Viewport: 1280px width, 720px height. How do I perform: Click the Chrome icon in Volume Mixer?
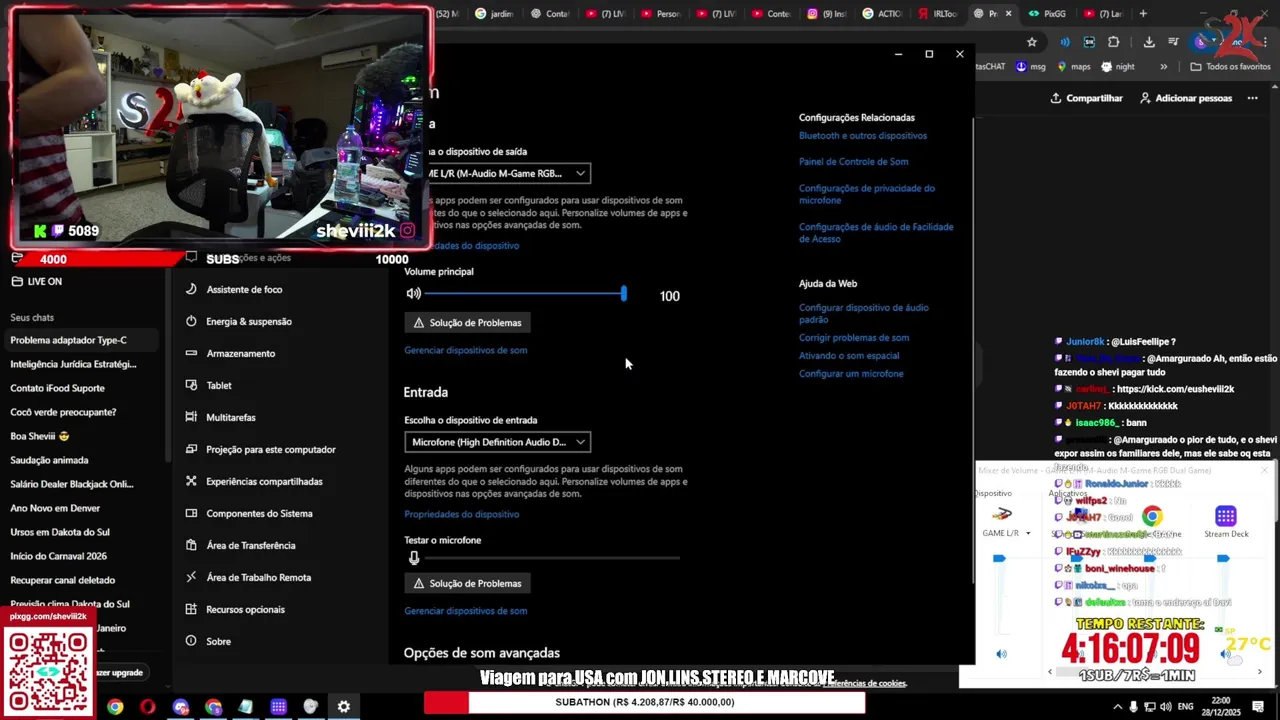pyautogui.click(x=1152, y=516)
